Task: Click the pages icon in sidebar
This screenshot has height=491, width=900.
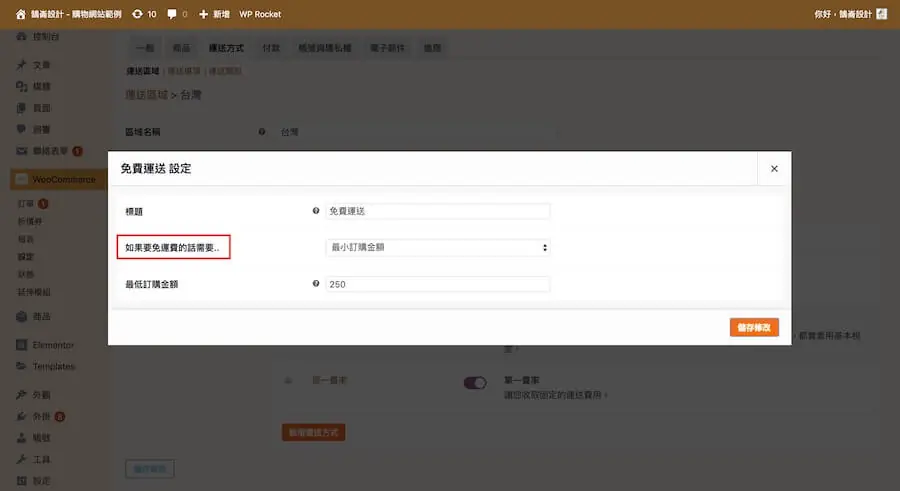Action: coord(21,108)
